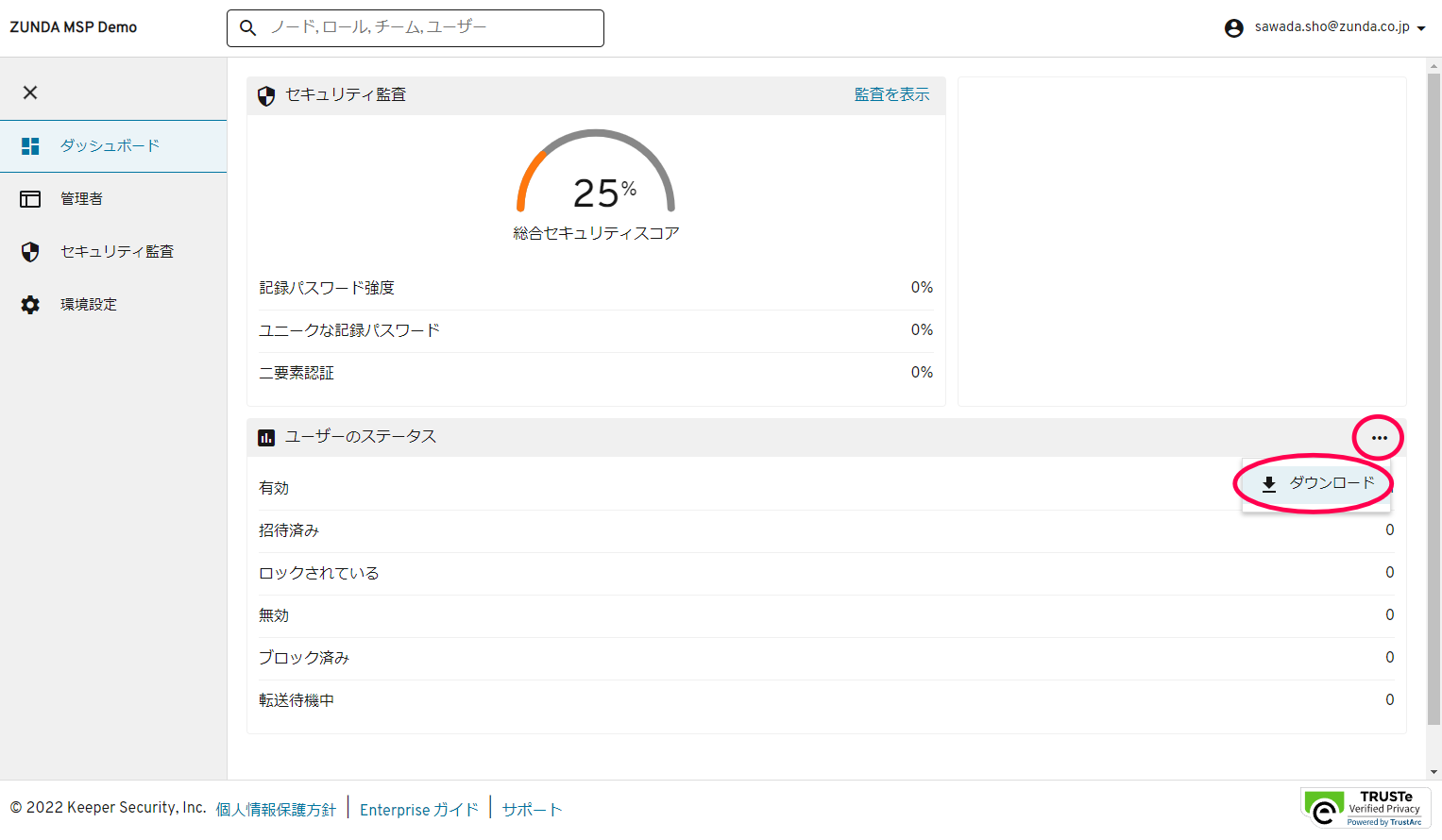Click the shield icon beside セキュリティ監査 in sidebar

click(30, 252)
